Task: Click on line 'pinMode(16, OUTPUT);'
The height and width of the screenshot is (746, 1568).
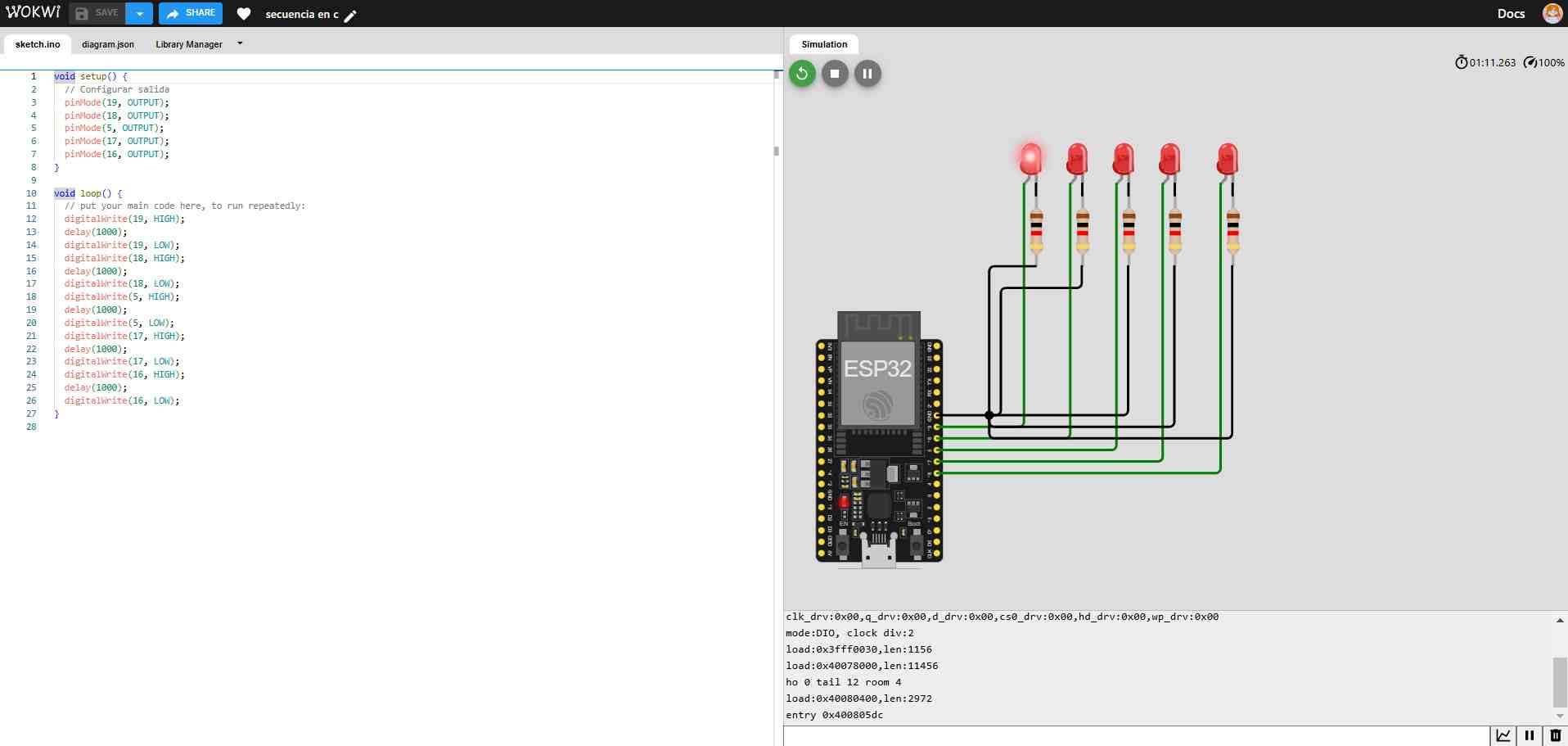Action: (x=117, y=154)
